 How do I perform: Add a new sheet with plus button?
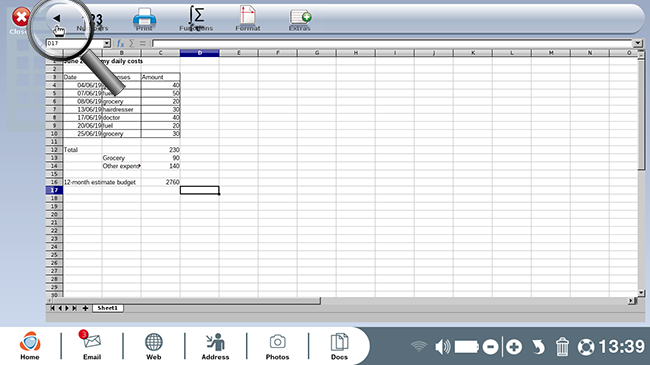[85, 308]
